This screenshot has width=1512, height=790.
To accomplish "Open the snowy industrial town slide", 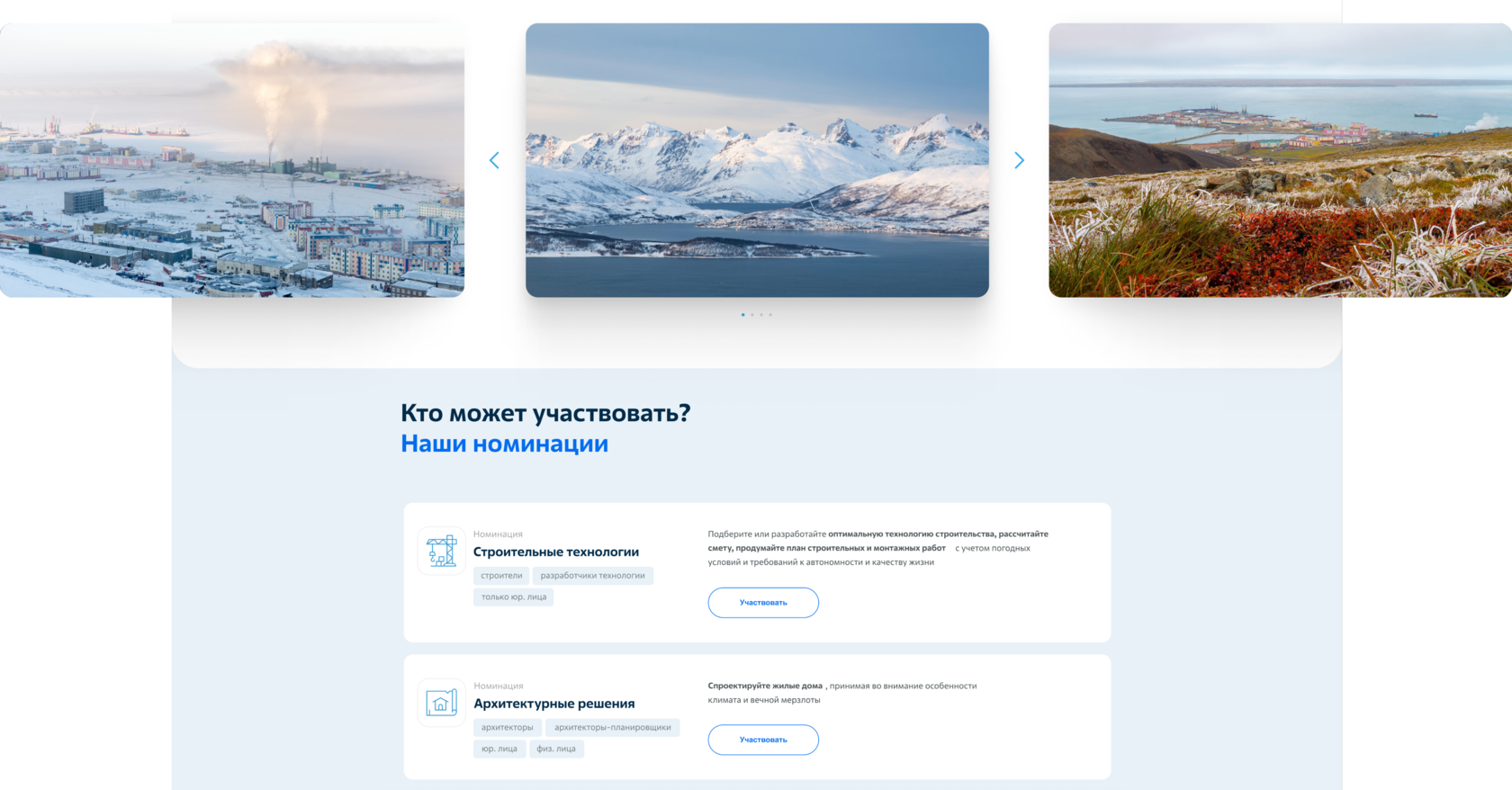I will pos(232,160).
